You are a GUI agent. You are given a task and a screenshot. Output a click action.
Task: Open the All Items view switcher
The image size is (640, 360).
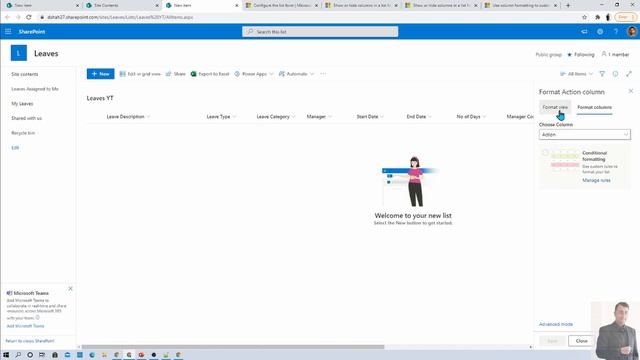[576, 74]
